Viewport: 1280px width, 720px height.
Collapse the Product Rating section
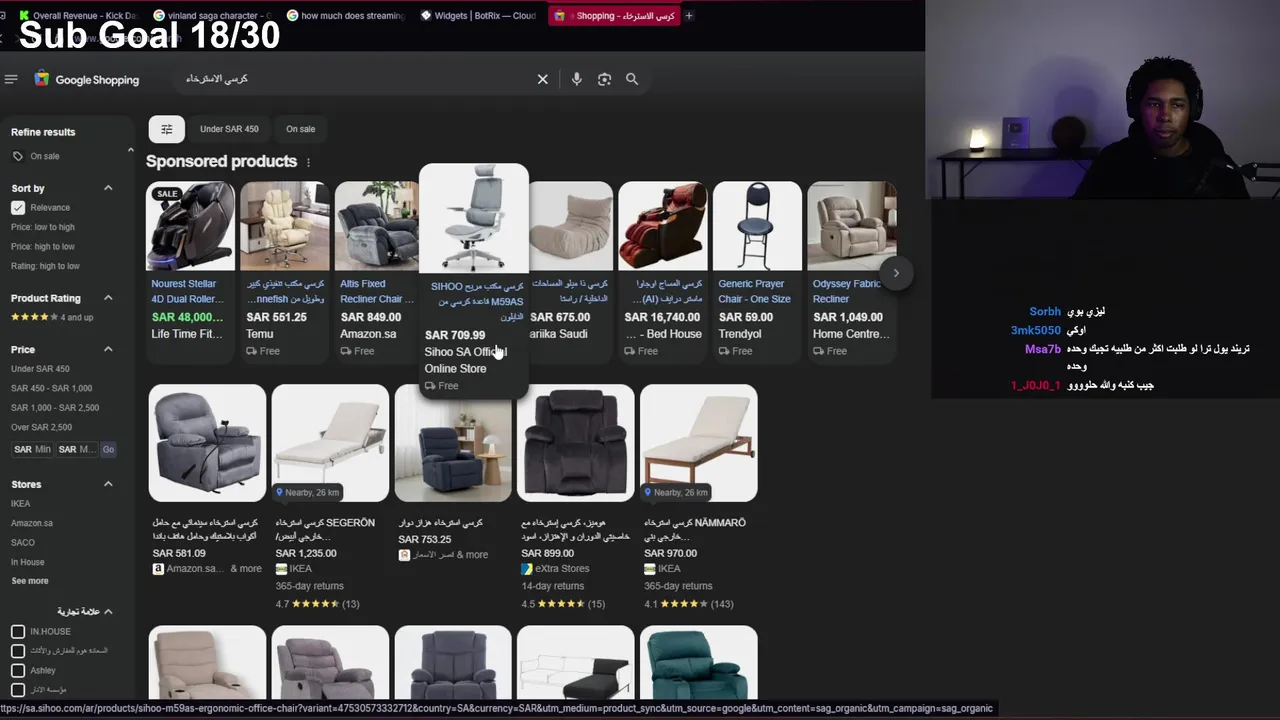pos(108,298)
